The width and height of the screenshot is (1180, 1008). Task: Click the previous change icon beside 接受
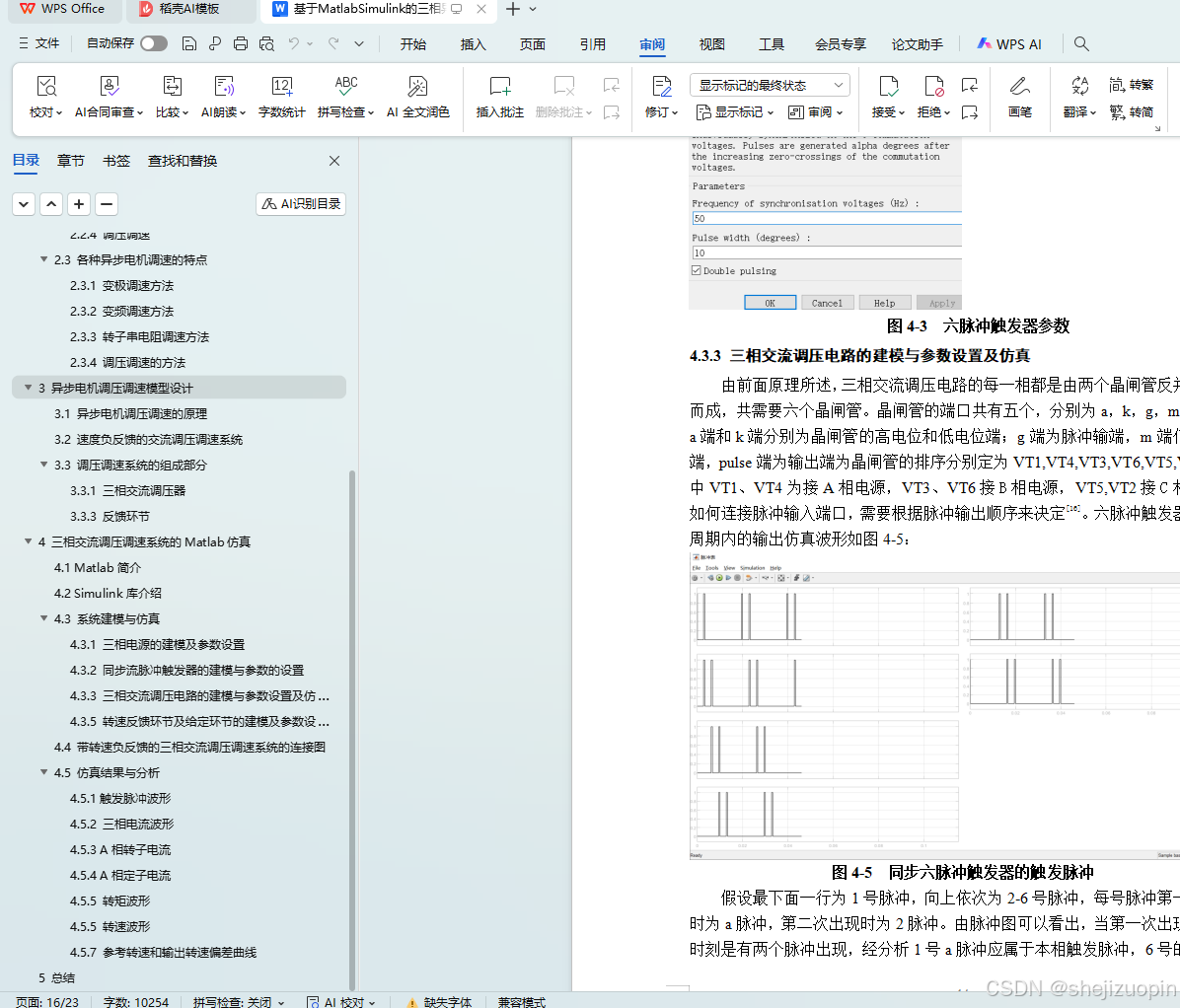[970, 85]
